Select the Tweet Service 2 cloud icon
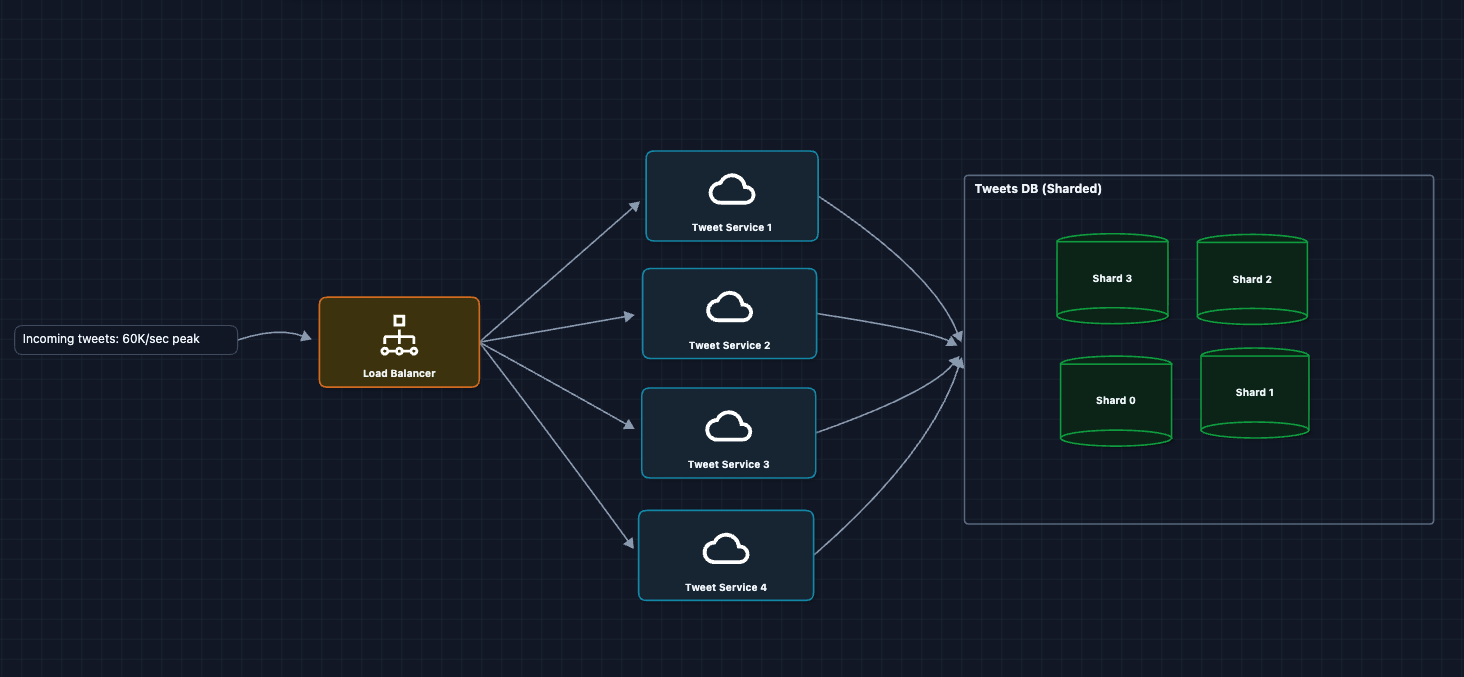Image resolution: width=1464 pixels, height=677 pixels. [729, 307]
